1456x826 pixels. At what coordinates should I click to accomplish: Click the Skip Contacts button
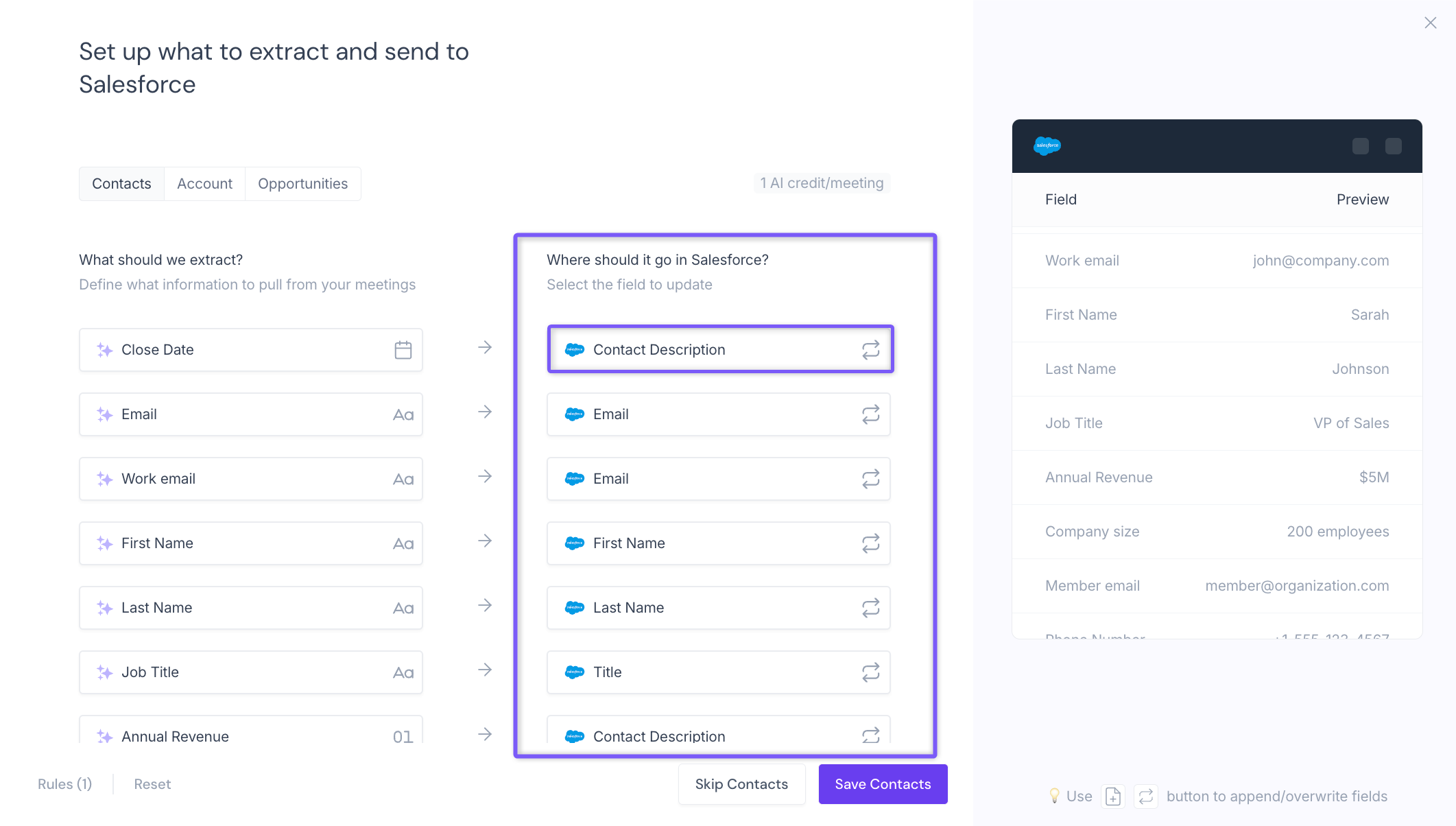pyautogui.click(x=741, y=784)
